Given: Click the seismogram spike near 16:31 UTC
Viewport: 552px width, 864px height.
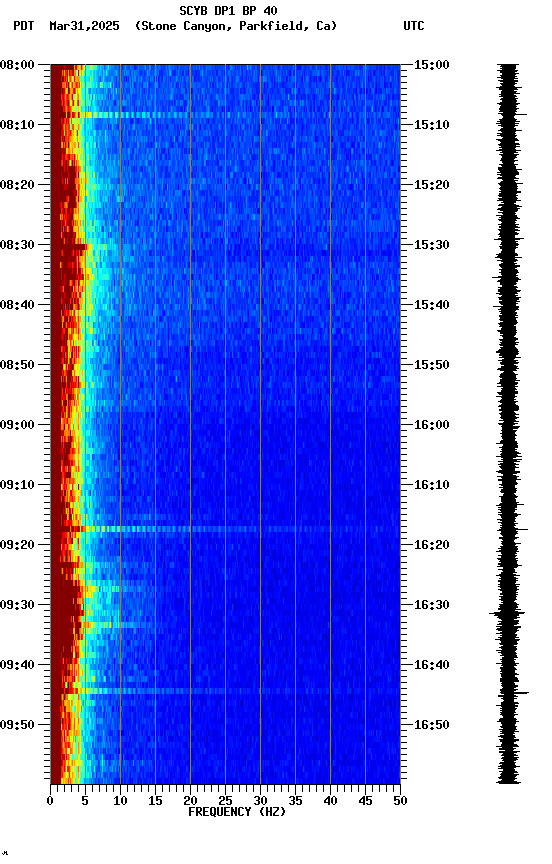Looking at the screenshot, I should tap(507, 613).
